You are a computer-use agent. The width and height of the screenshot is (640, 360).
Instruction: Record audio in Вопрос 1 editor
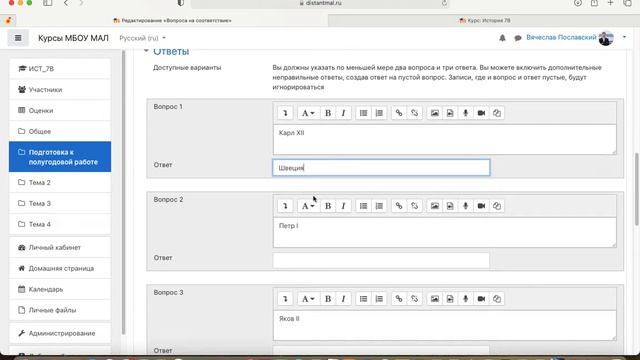(x=465, y=113)
